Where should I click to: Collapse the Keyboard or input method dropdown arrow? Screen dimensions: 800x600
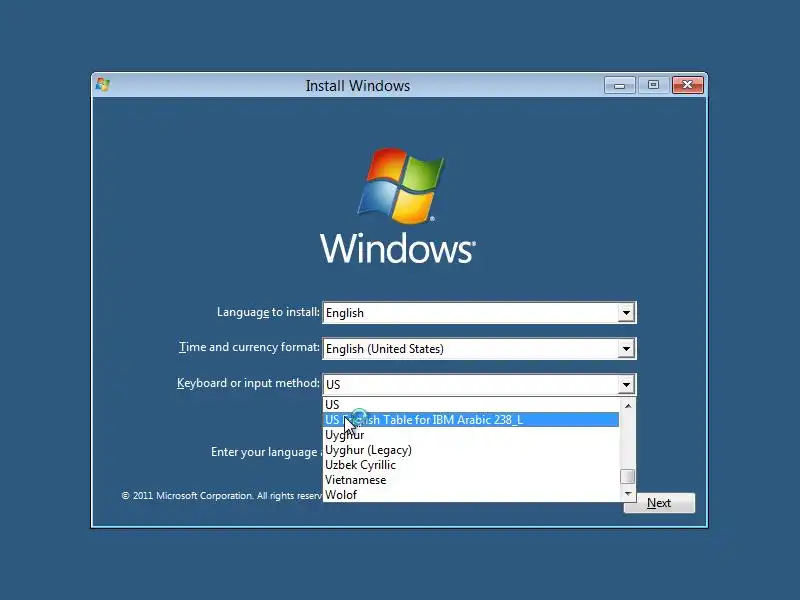click(x=626, y=385)
